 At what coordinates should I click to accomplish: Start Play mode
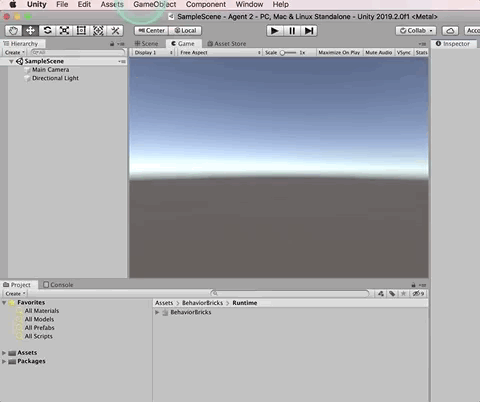pyautogui.click(x=275, y=31)
